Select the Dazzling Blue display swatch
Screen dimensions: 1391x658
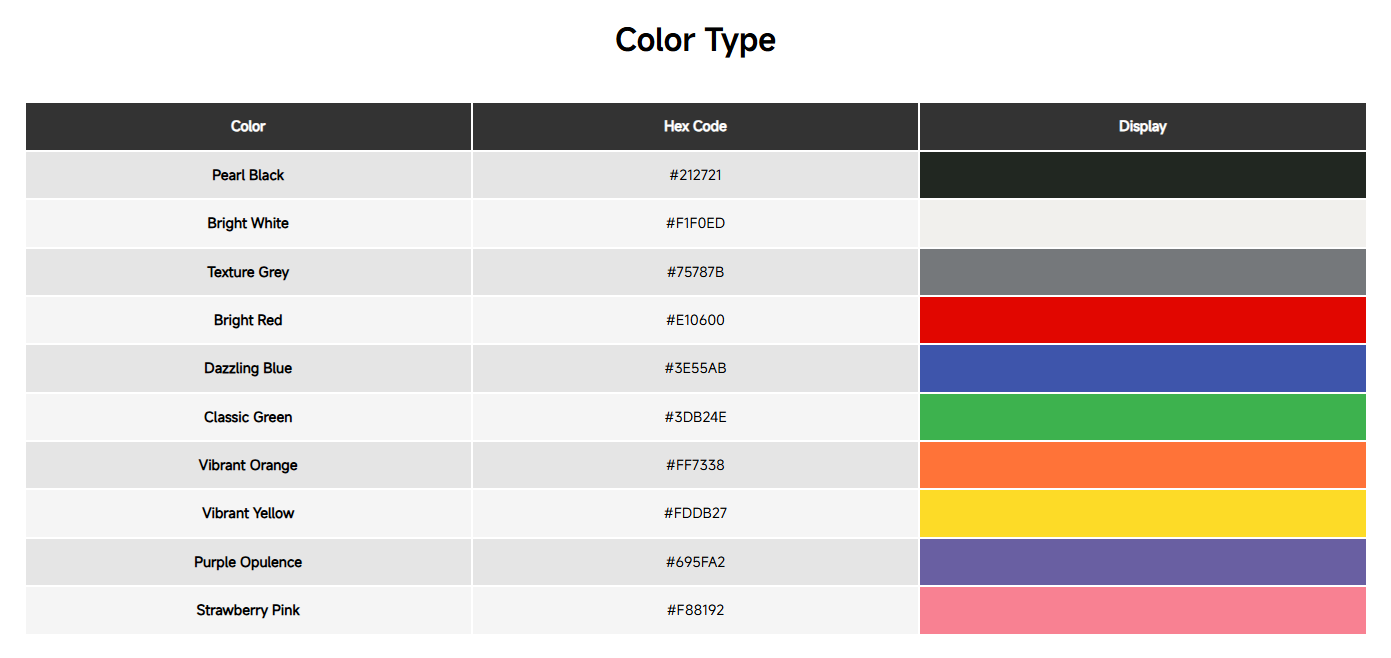click(x=1142, y=368)
